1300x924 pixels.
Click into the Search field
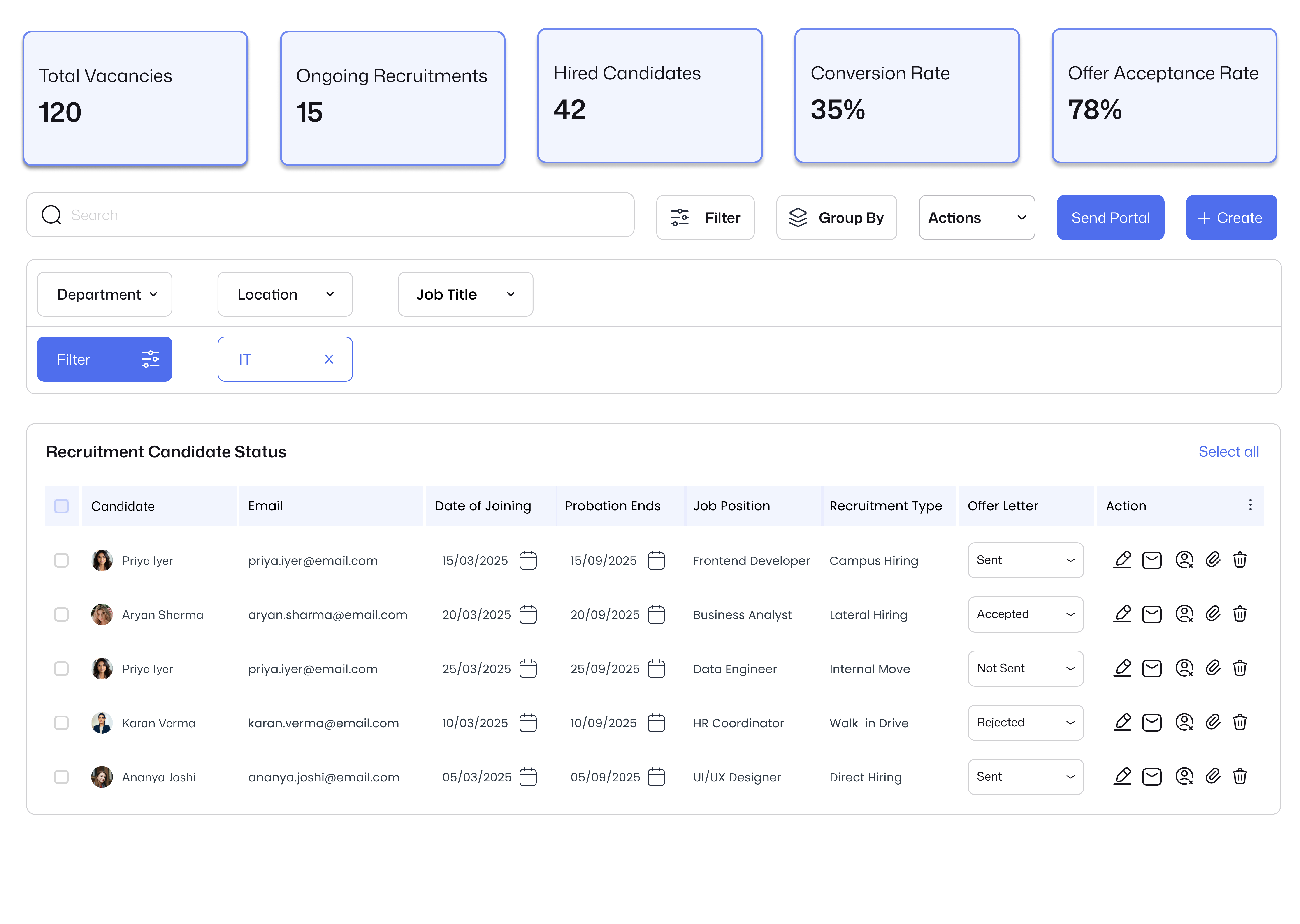tap(330, 215)
